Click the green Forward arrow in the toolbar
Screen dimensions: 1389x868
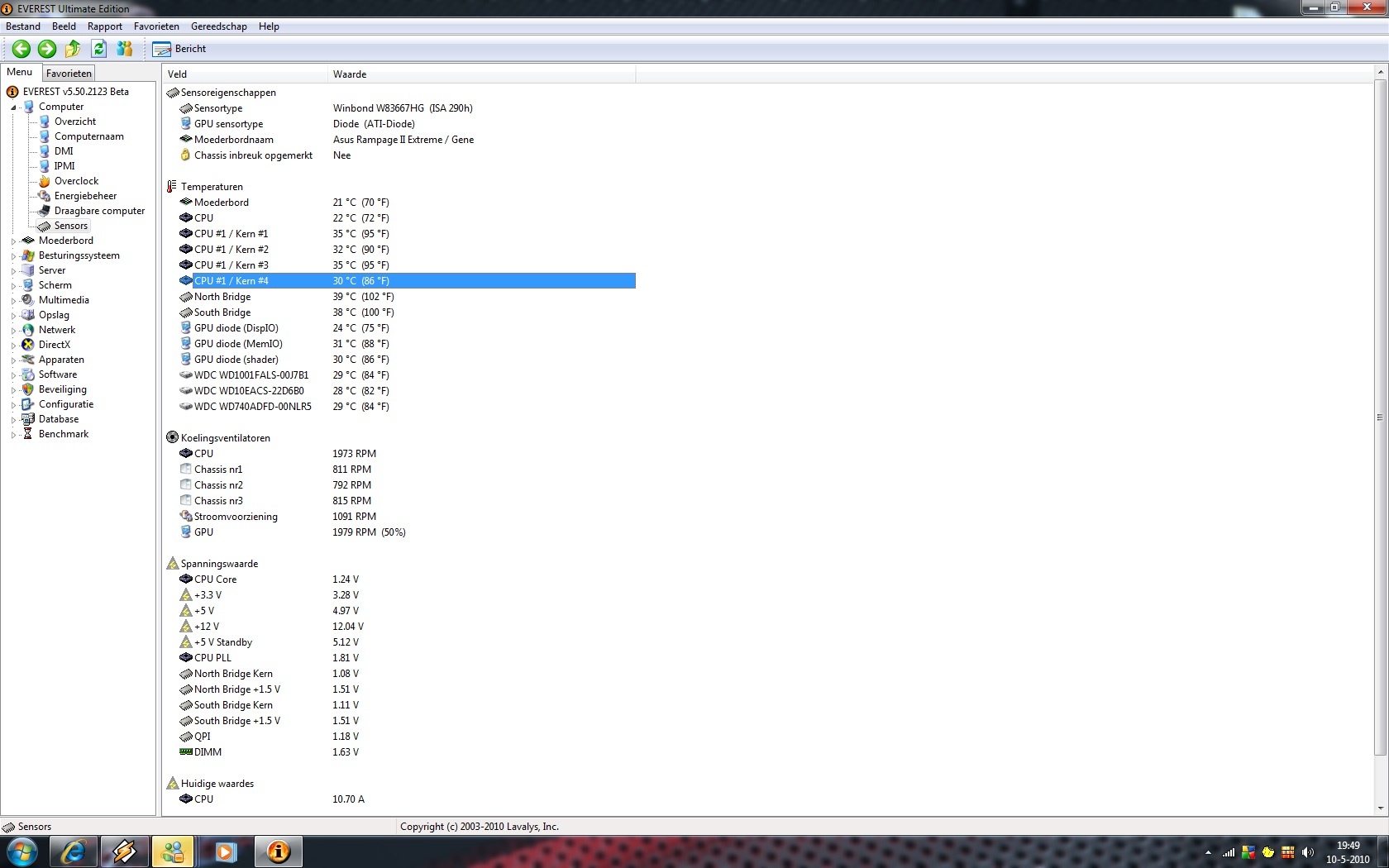click(x=47, y=49)
